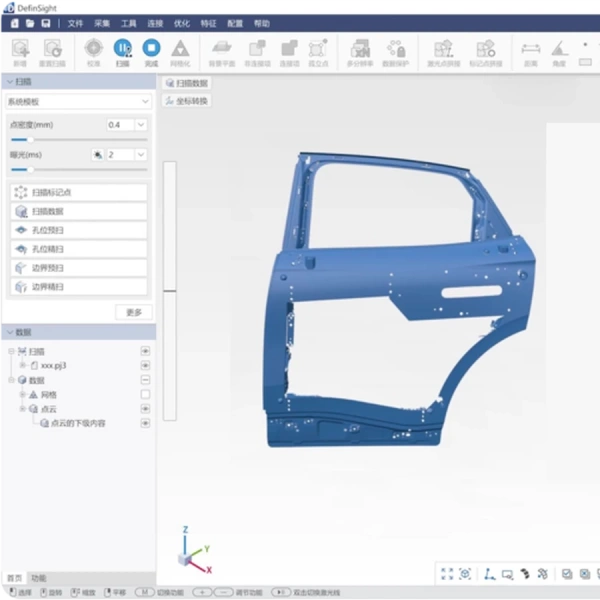Click the save disk icon

46,23
